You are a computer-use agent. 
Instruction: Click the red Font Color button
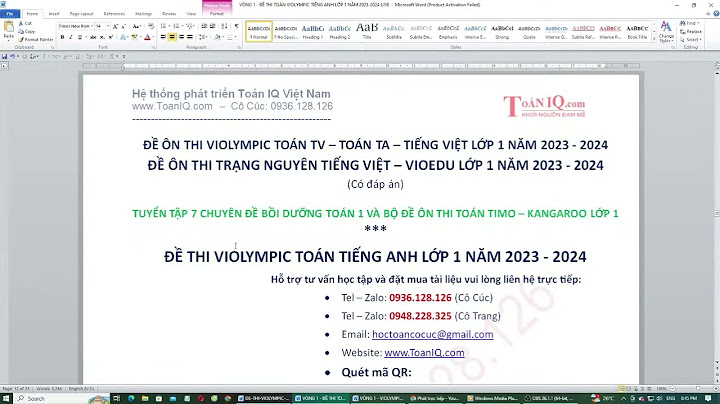click(x=147, y=37)
